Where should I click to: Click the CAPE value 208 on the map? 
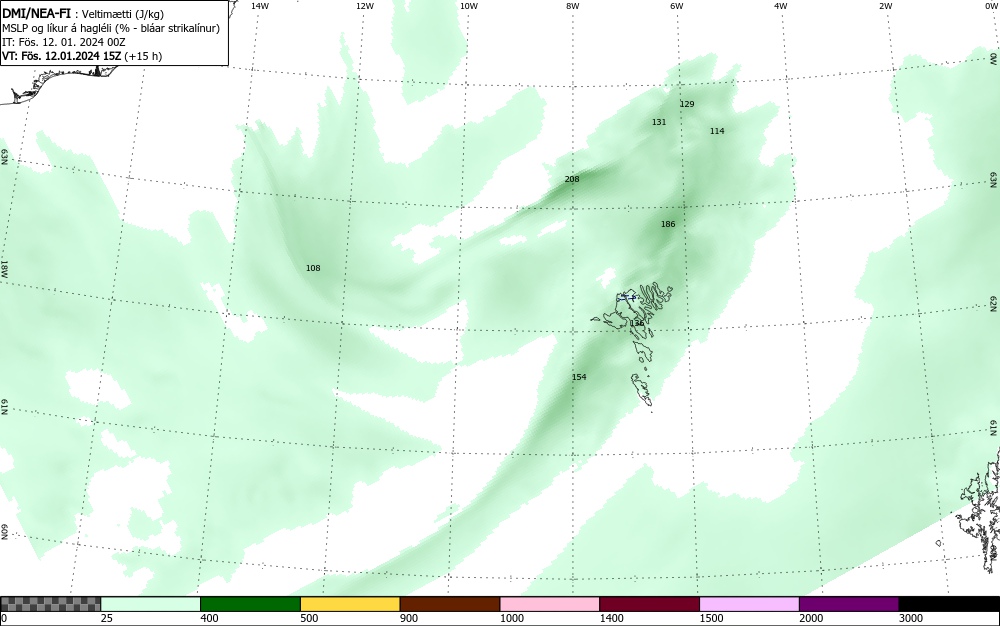(572, 179)
